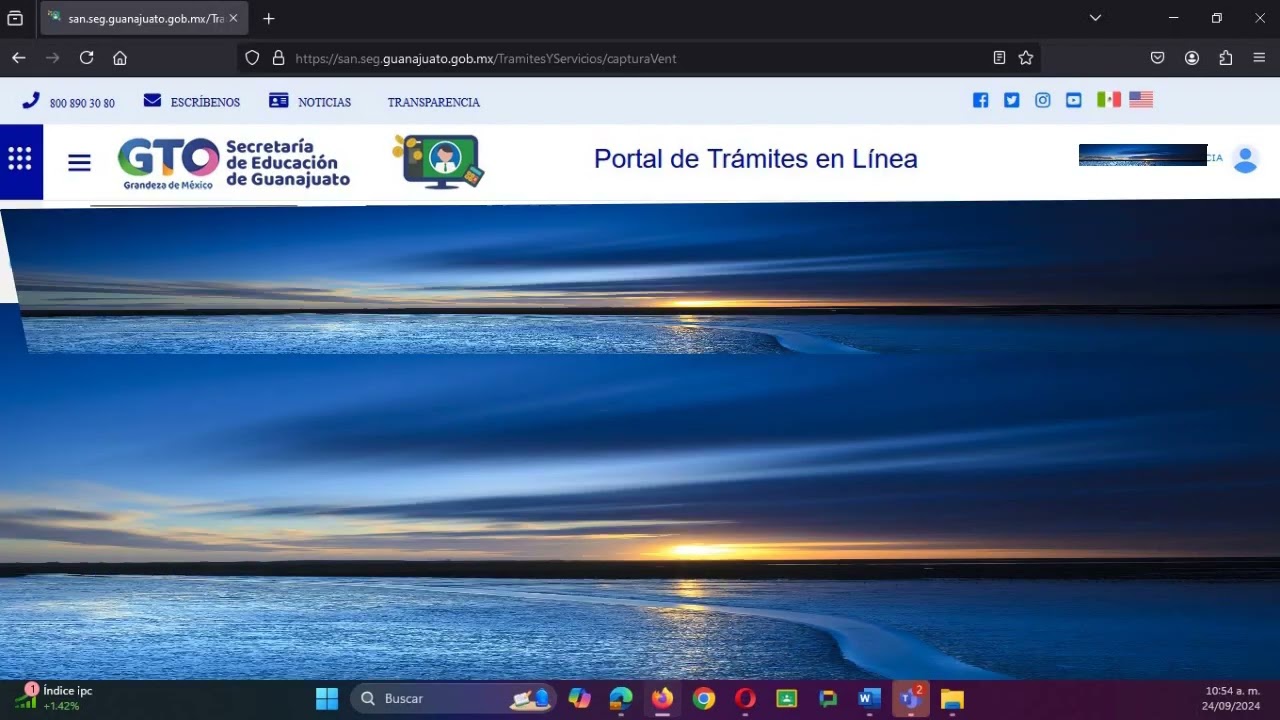Viewport: 1280px width, 720px height.
Task: Click the user profile icon in header
Action: 1246,159
